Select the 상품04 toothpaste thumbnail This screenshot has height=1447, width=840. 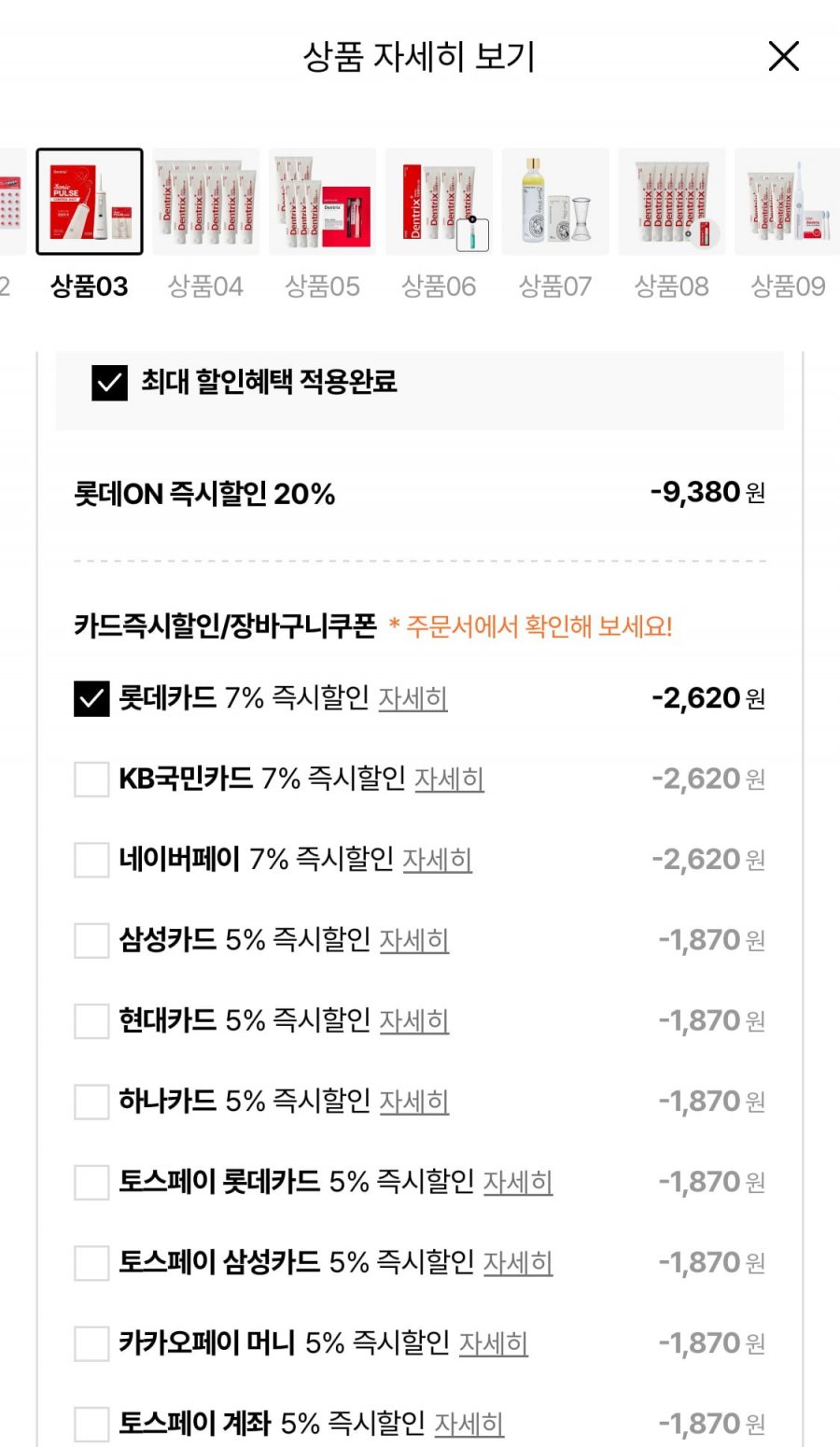click(205, 202)
